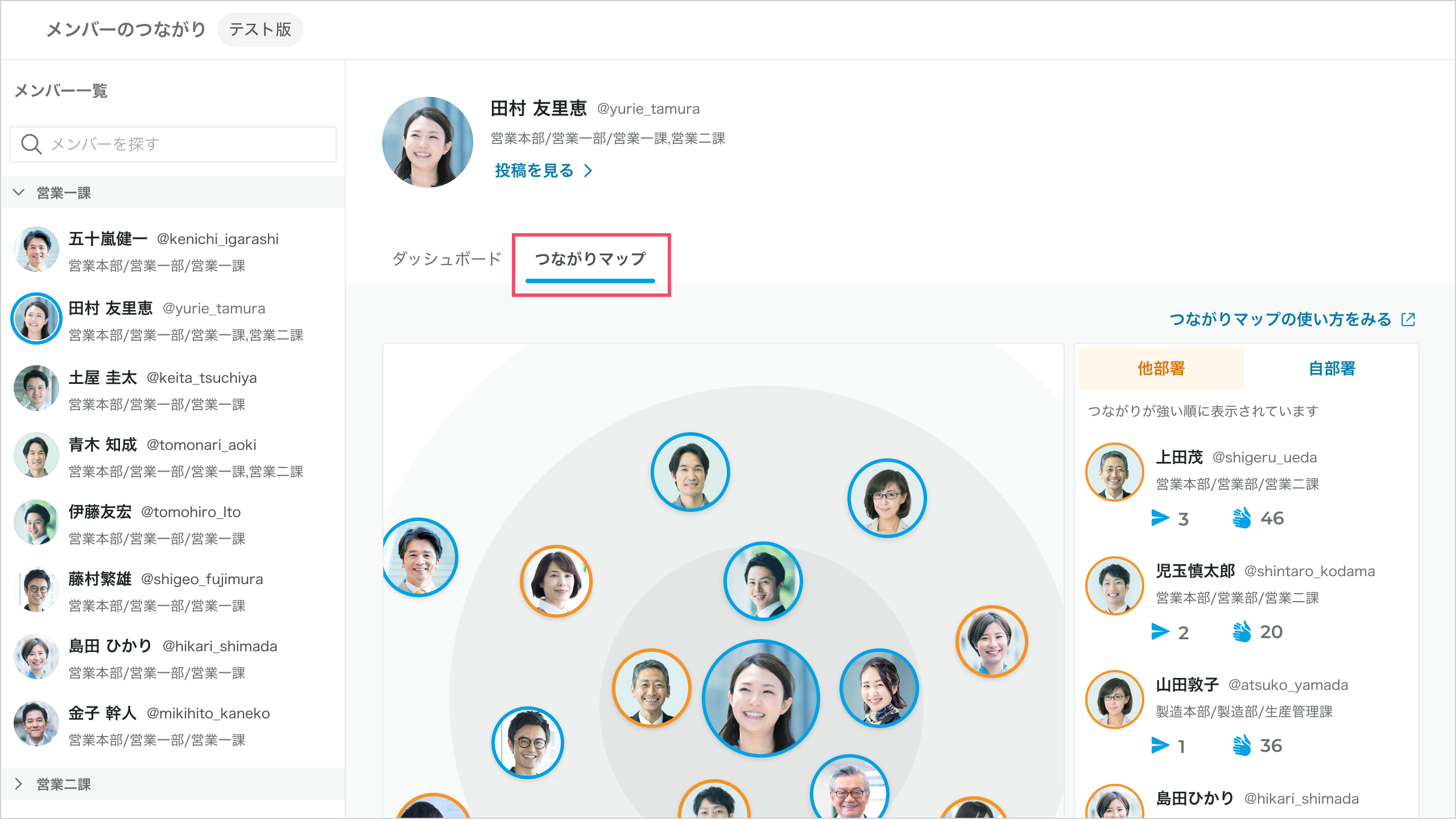Click the @yurie_tamura handle in profile header
Screen dimensions: 1456x819
(648, 109)
